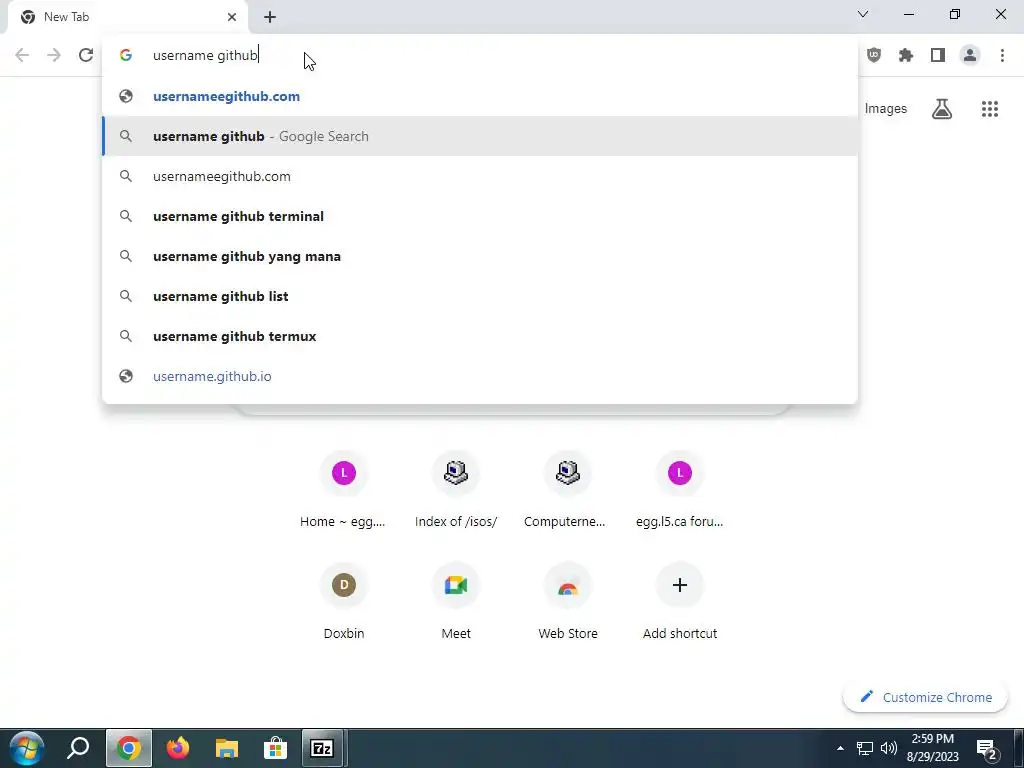
Task: Reload the page with refresh icon
Action: (x=86, y=56)
